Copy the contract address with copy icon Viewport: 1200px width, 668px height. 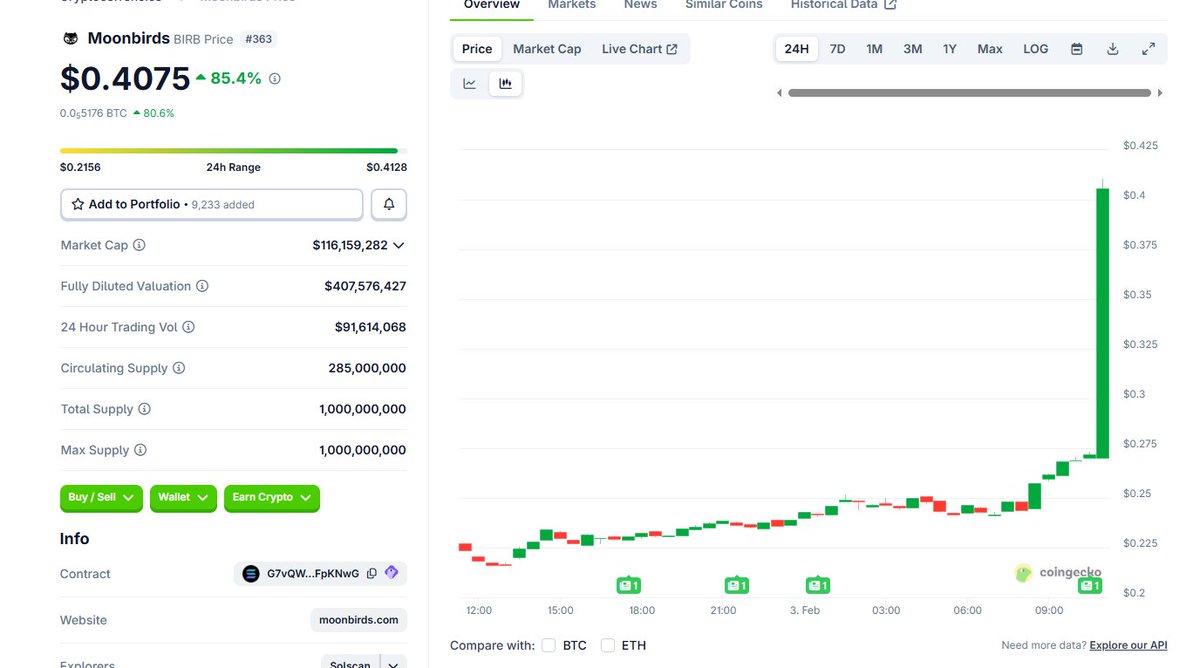(x=372, y=574)
